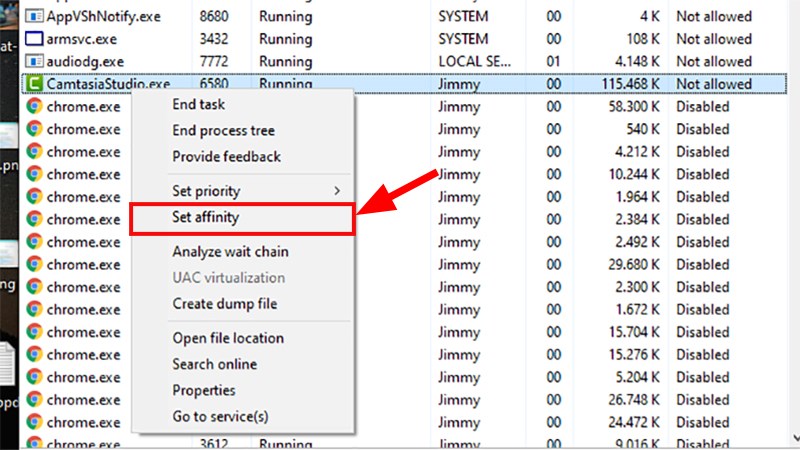Image resolution: width=800 pixels, height=450 pixels.
Task: Click the 29.680 K memory value
Action: pos(634,264)
